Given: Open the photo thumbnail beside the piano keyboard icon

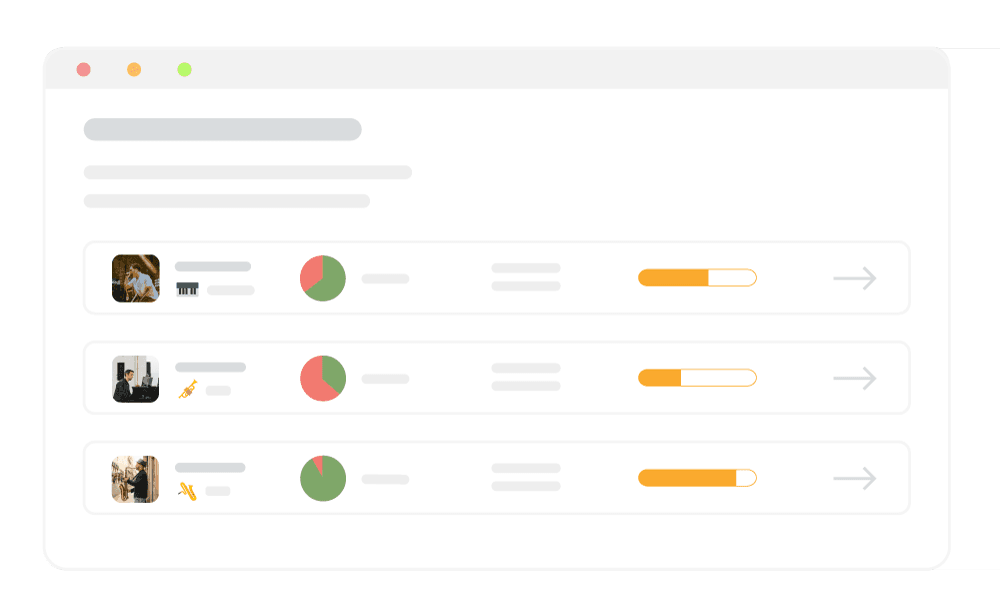Looking at the screenshot, I should pyautogui.click(x=136, y=278).
